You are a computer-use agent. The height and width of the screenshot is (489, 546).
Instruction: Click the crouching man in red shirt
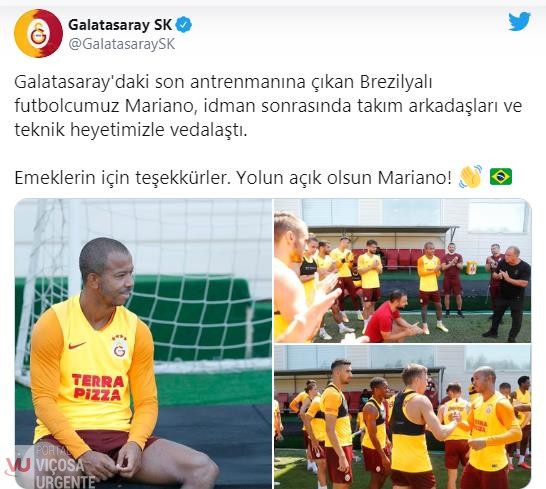389,316
